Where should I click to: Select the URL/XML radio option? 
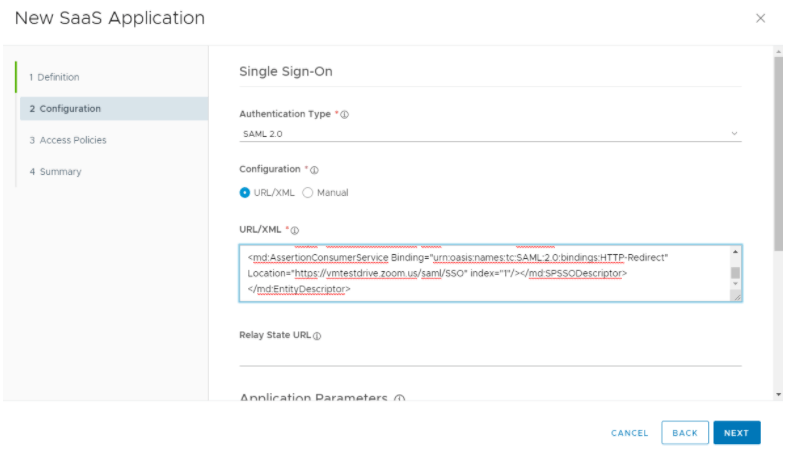[245, 192]
